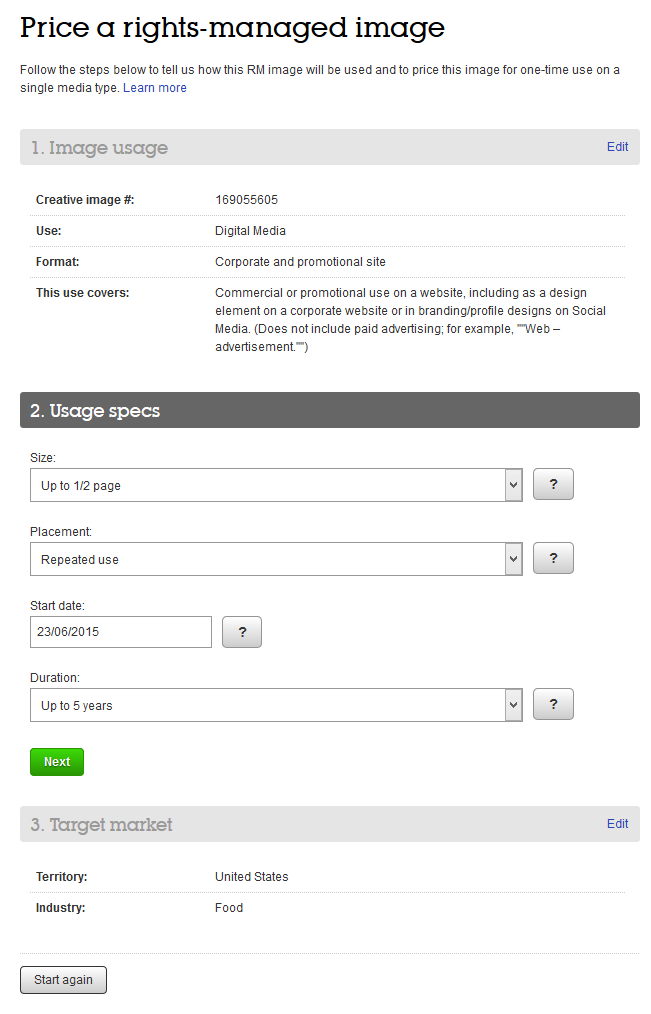
Task: Select the 1. Image usage section header
Action: 99,148
